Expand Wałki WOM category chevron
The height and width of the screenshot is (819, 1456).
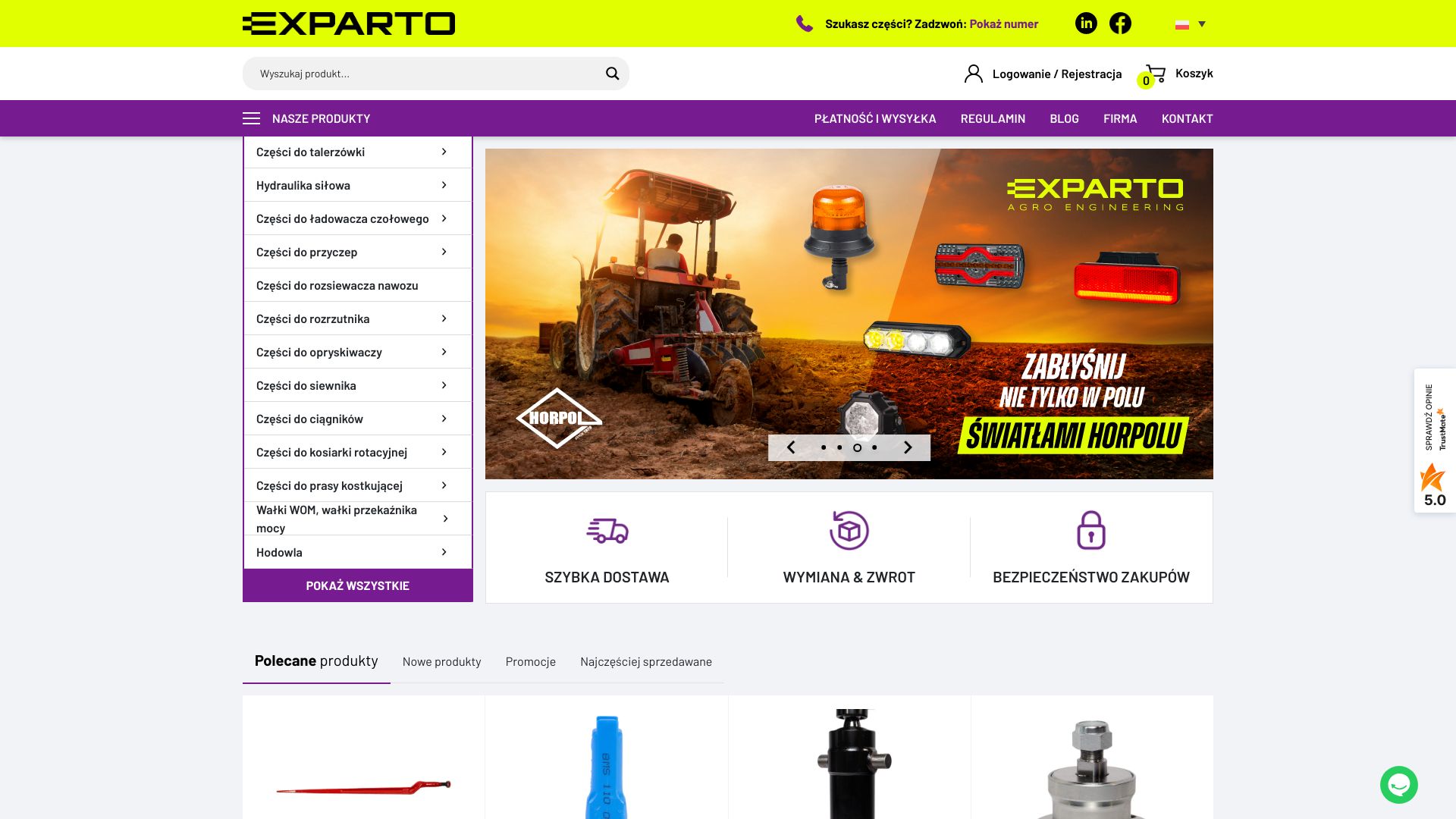445,519
